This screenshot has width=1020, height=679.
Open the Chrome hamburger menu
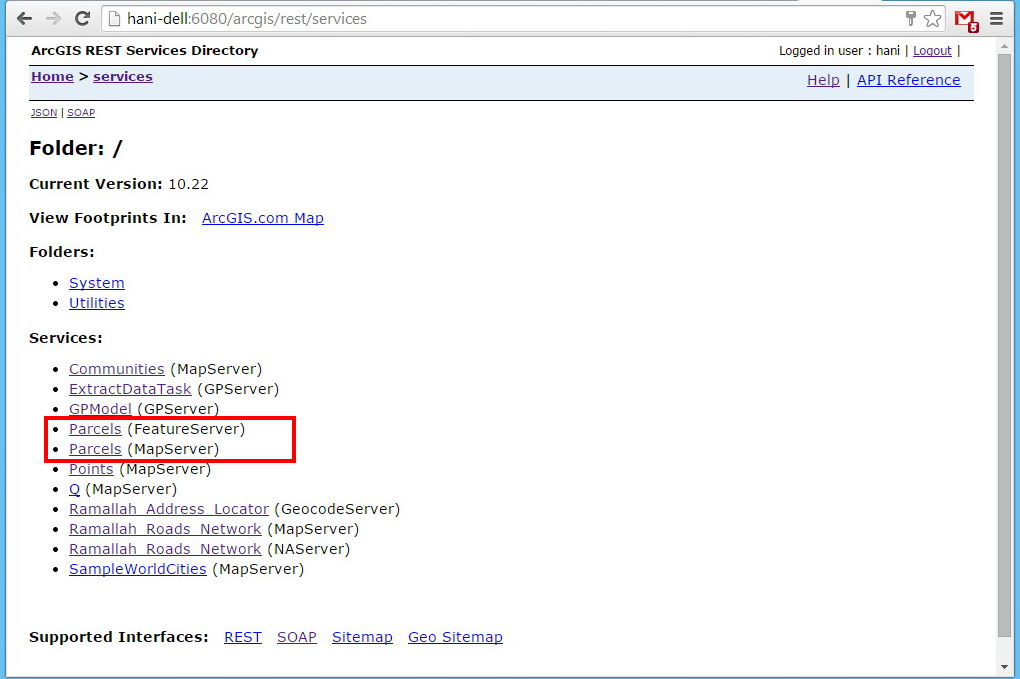[x=997, y=18]
